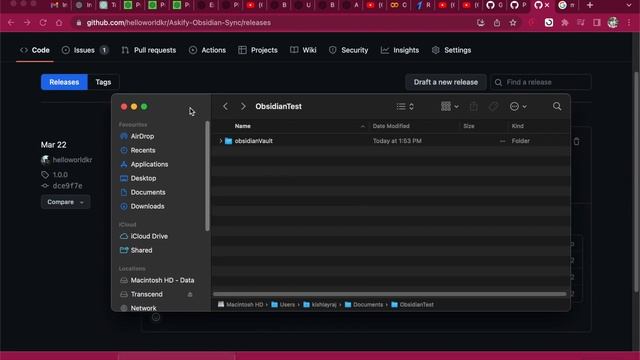640x360 pixels.
Task: Open the GitHub Issues tab
Action: [85, 50]
